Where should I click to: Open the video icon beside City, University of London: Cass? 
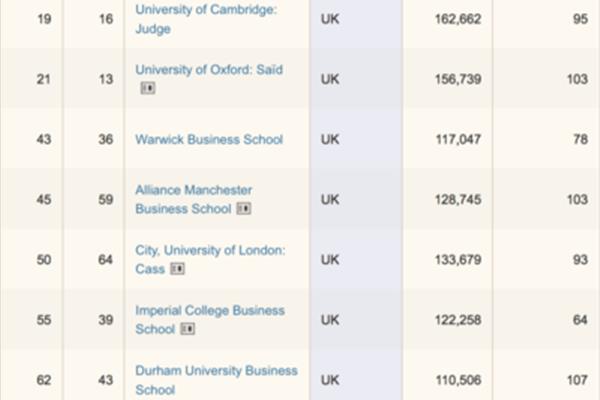coord(177,269)
